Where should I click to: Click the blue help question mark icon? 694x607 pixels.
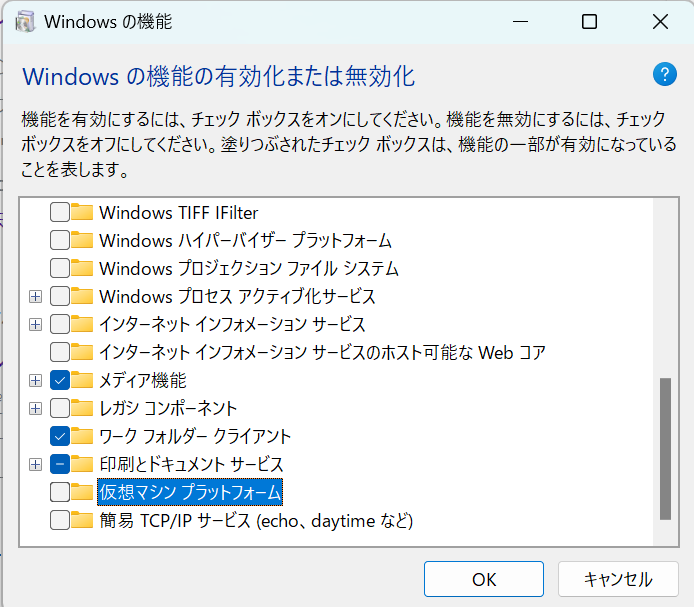pyautogui.click(x=664, y=74)
